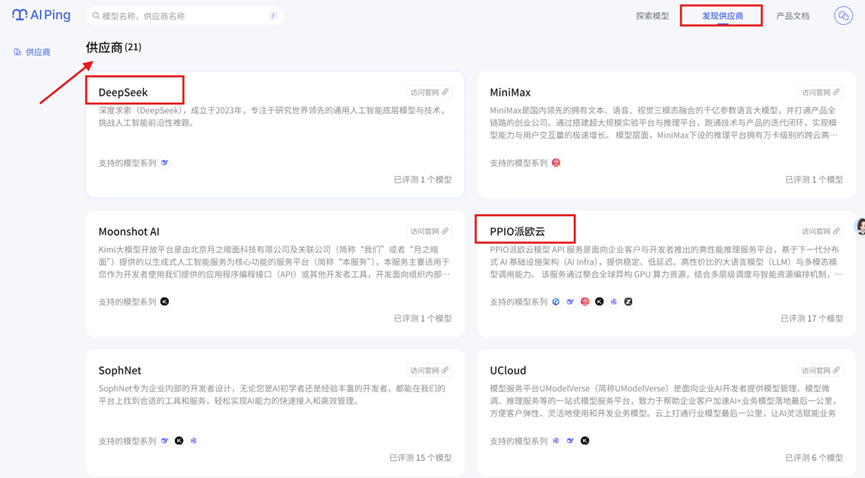Click the search magnifier icon
This screenshot has width=865, height=478.
[96, 16]
